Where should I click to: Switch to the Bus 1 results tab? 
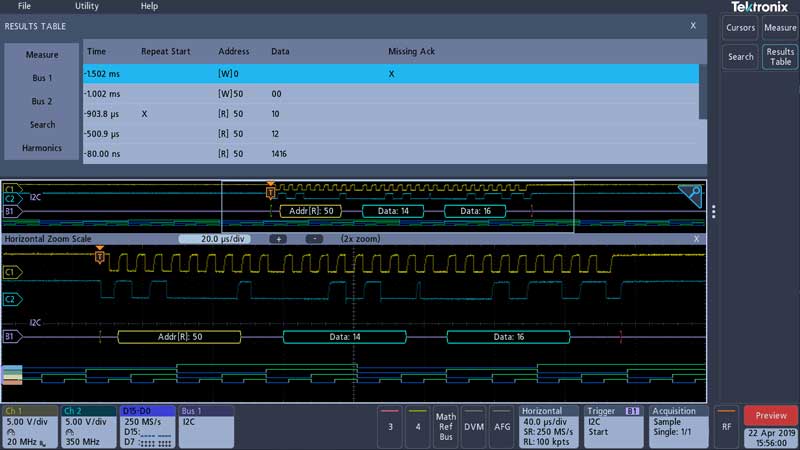tap(42, 78)
